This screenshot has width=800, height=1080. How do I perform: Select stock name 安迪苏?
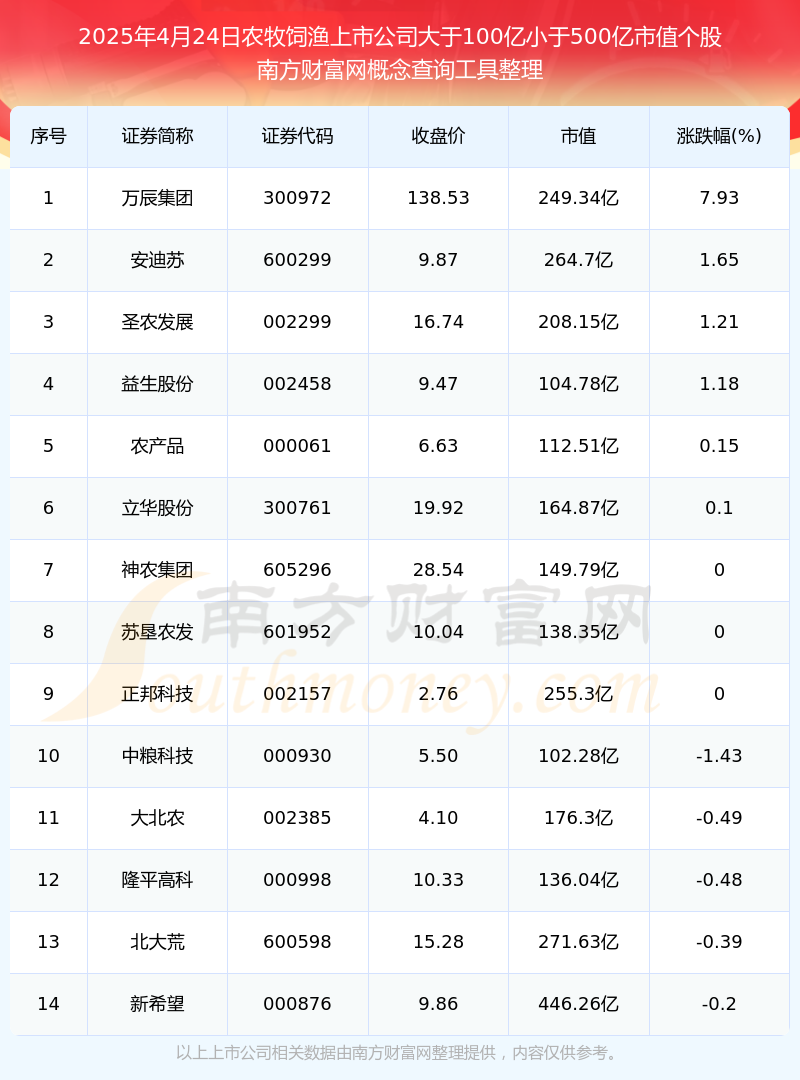(x=157, y=260)
